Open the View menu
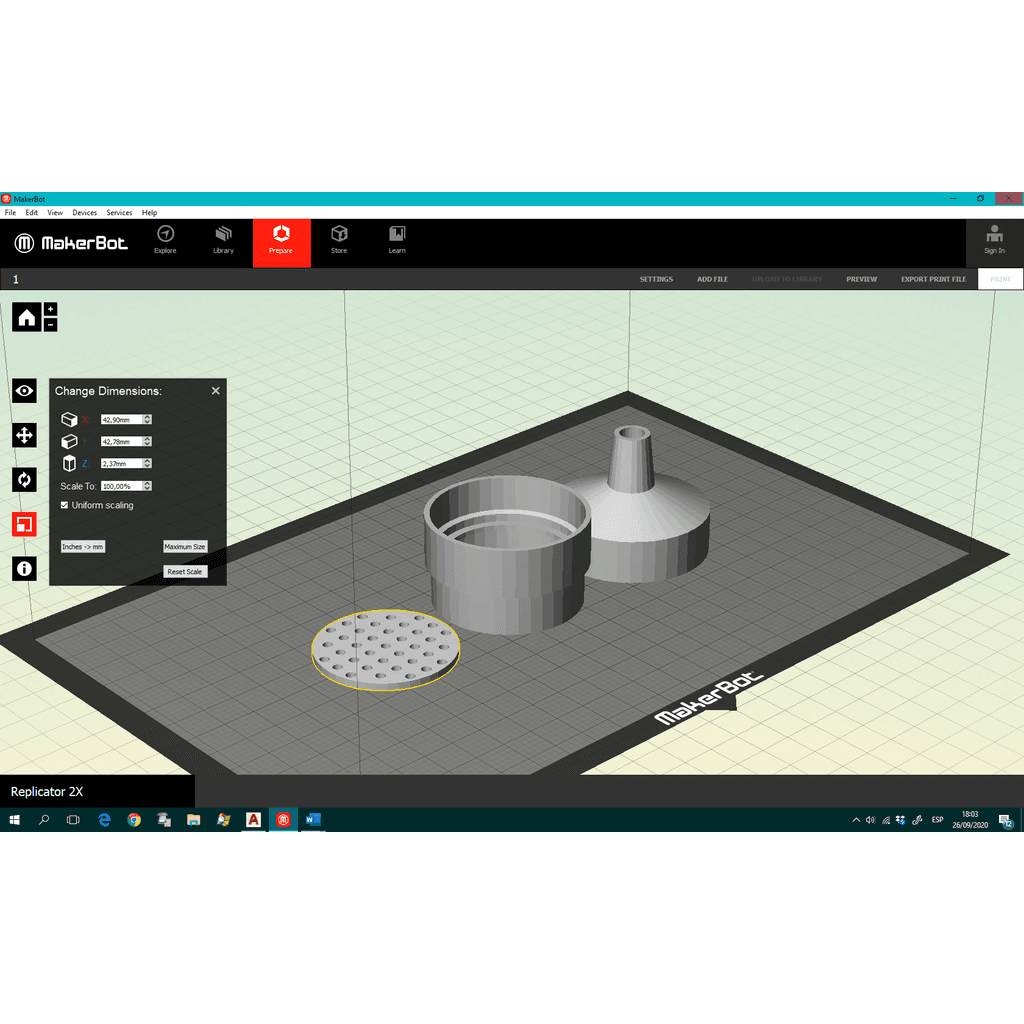 (55, 213)
